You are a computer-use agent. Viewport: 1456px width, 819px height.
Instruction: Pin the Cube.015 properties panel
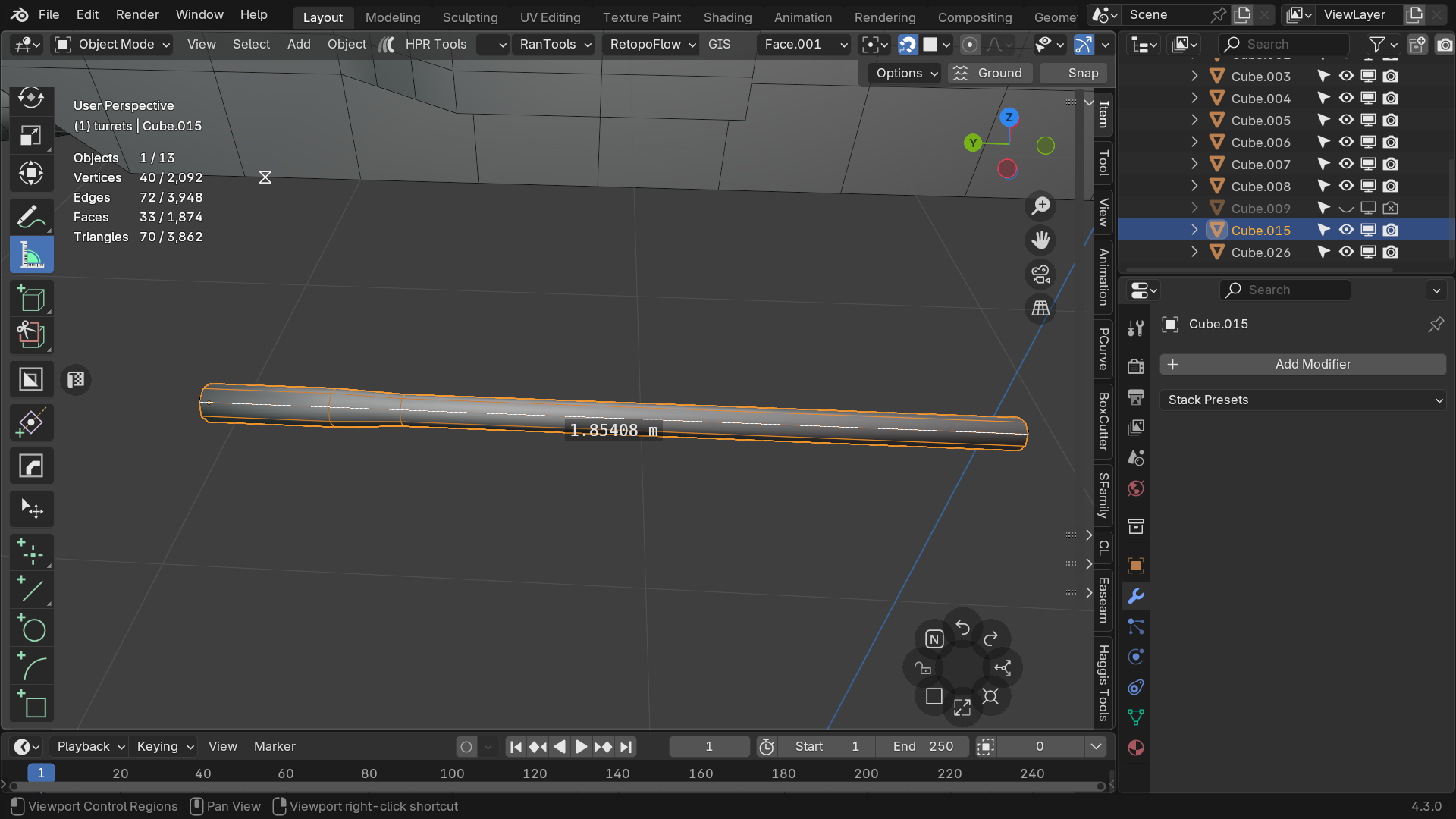click(x=1436, y=325)
